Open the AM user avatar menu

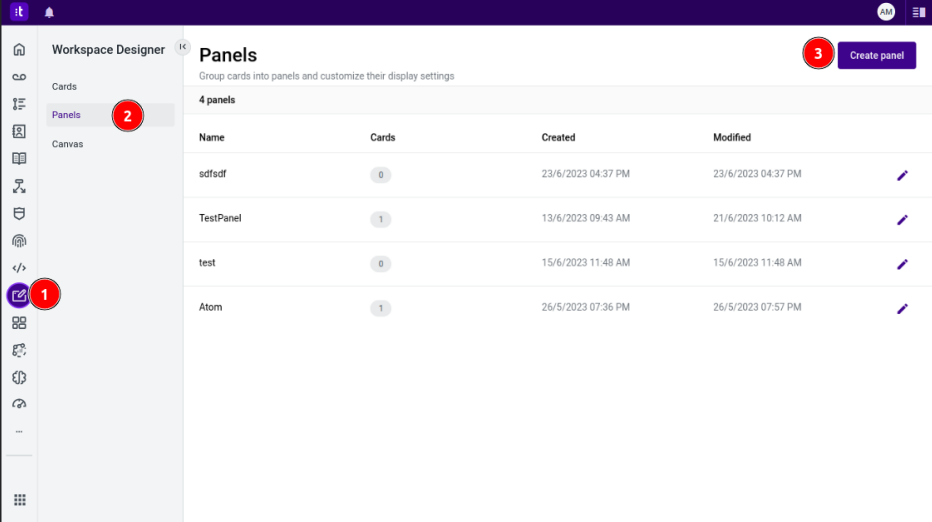886,12
